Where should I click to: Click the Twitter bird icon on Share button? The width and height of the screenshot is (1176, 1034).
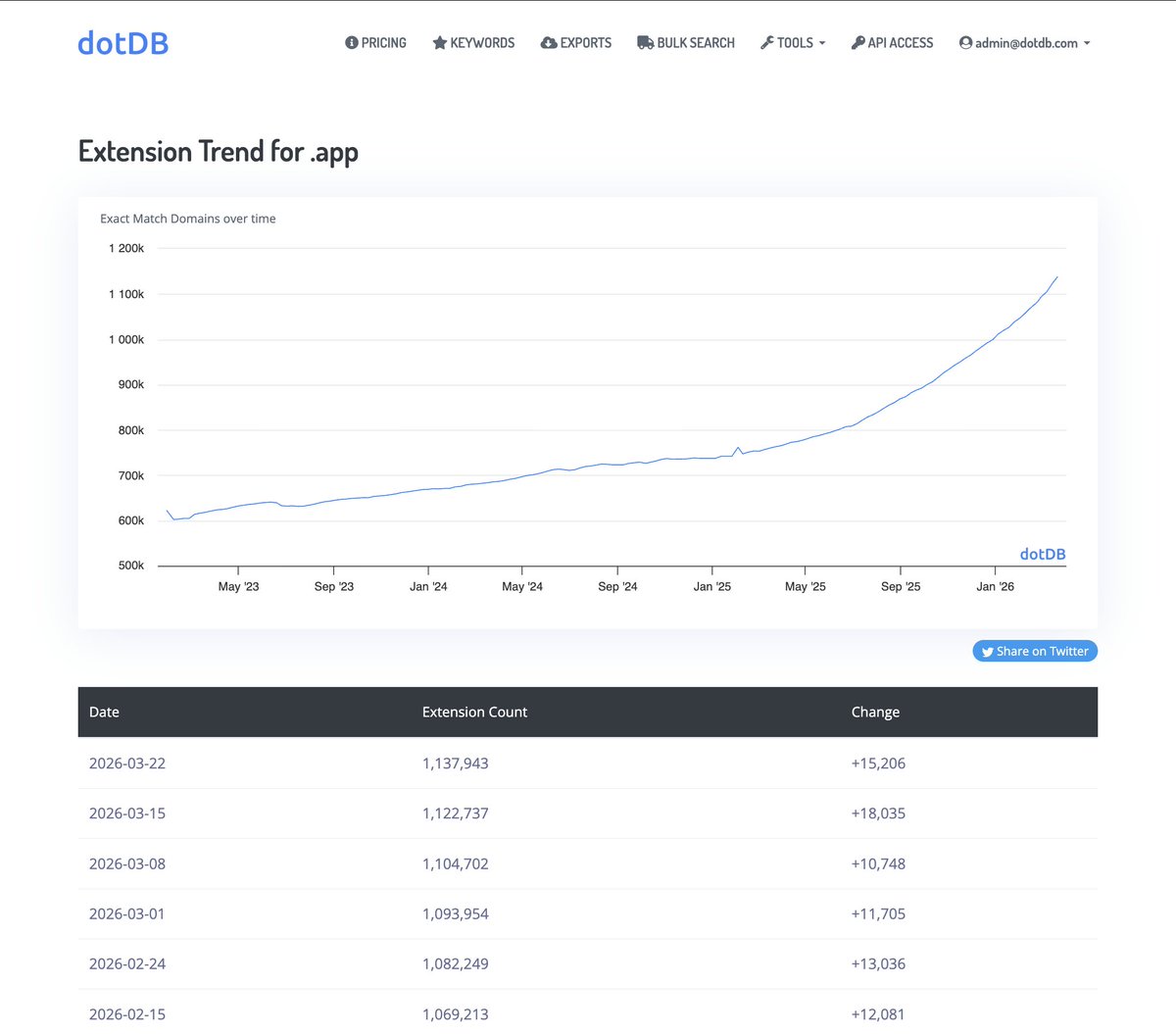click(988, 652)
